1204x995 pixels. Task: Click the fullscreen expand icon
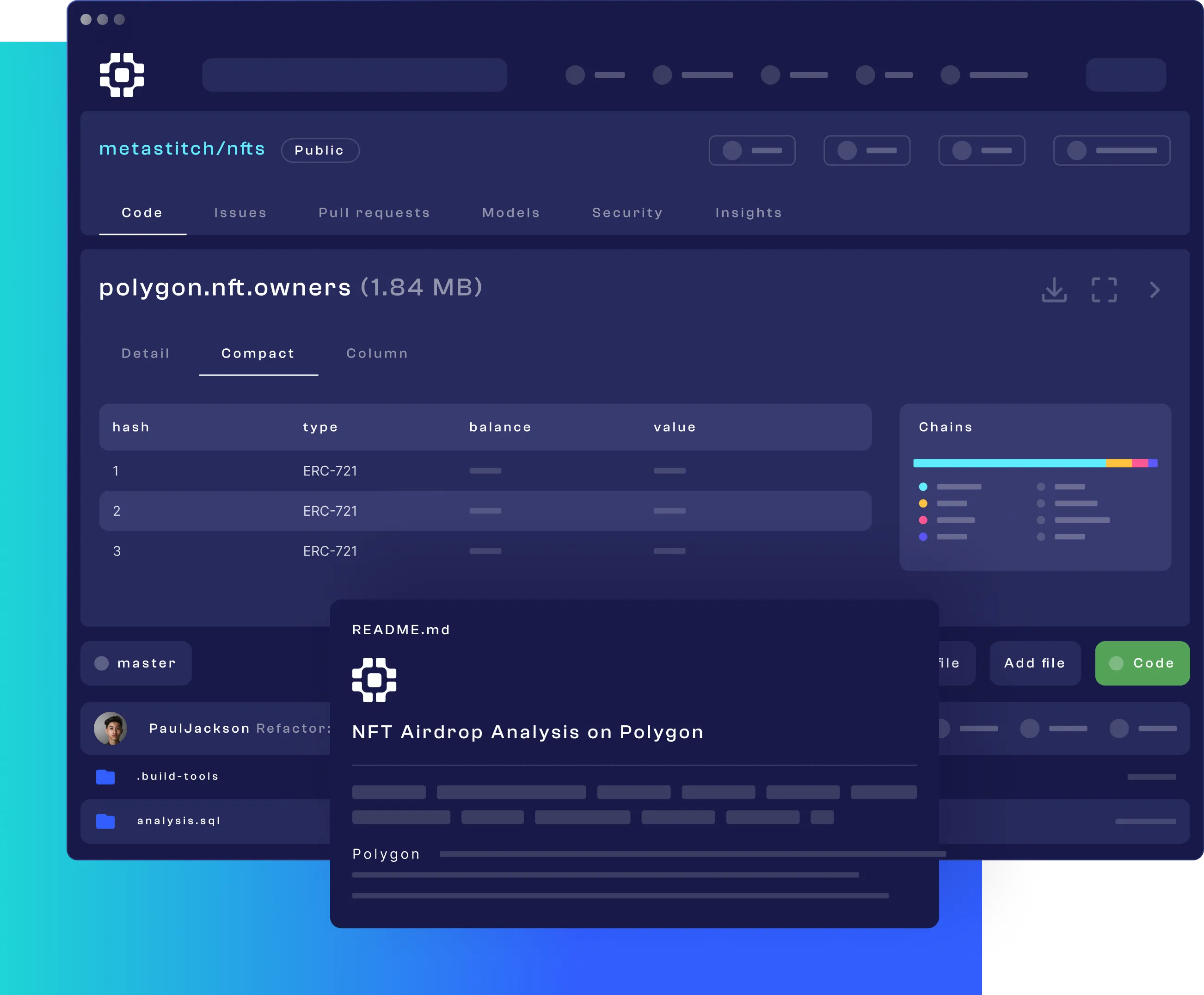click(x=1104, y=290)
